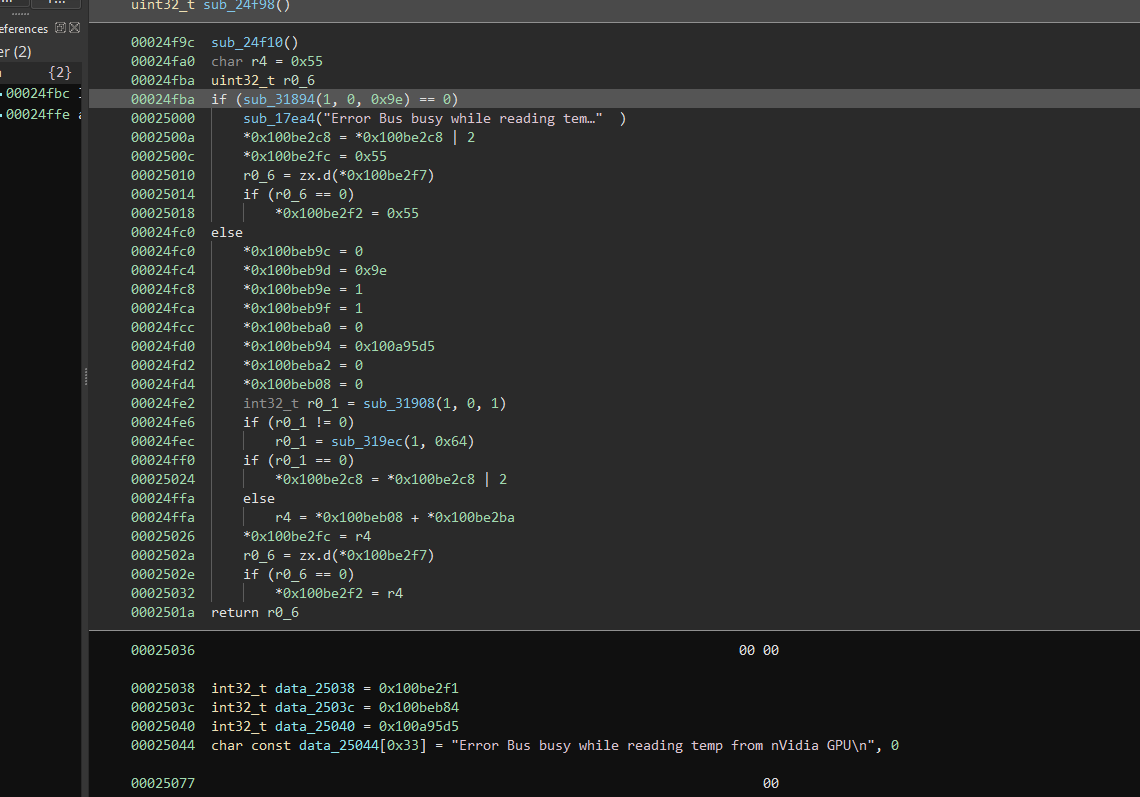
Task: Click the else keyword at address 00024ffa
Action: (x=259, y=498)
